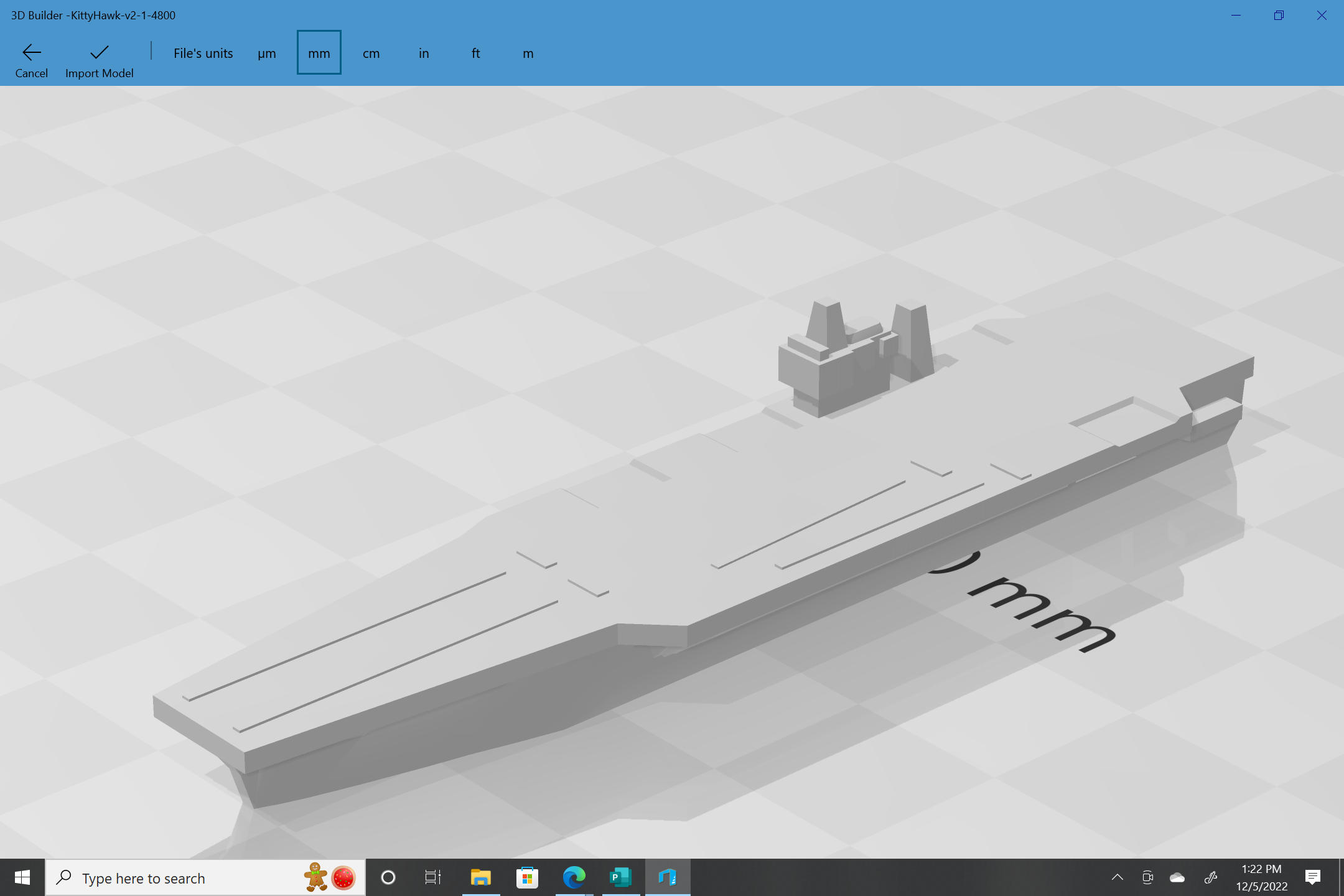Open the notification center

[1313, 877]
